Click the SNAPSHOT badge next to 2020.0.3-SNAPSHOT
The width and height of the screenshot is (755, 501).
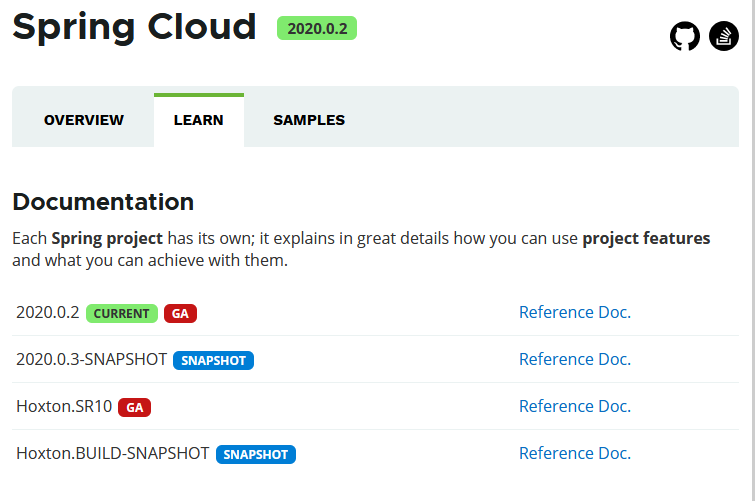pyautogui.click(x=213, y=360)
